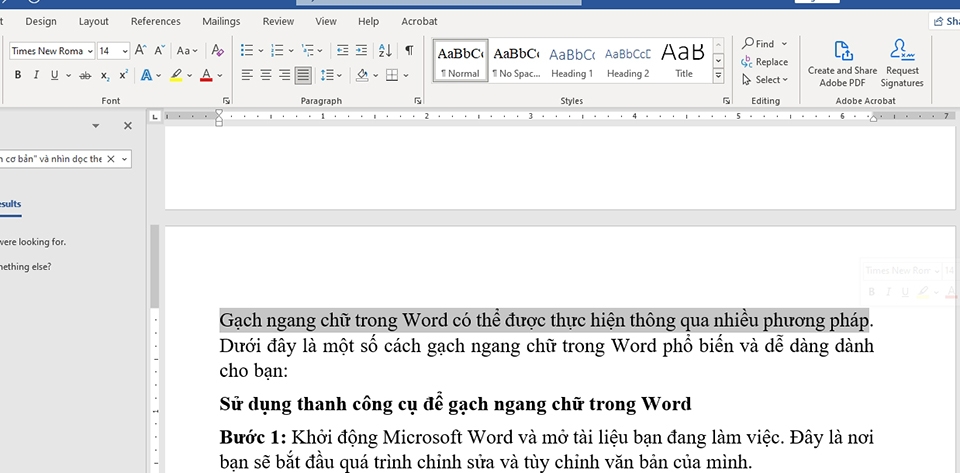Apply yellow text highlight color

176,75
